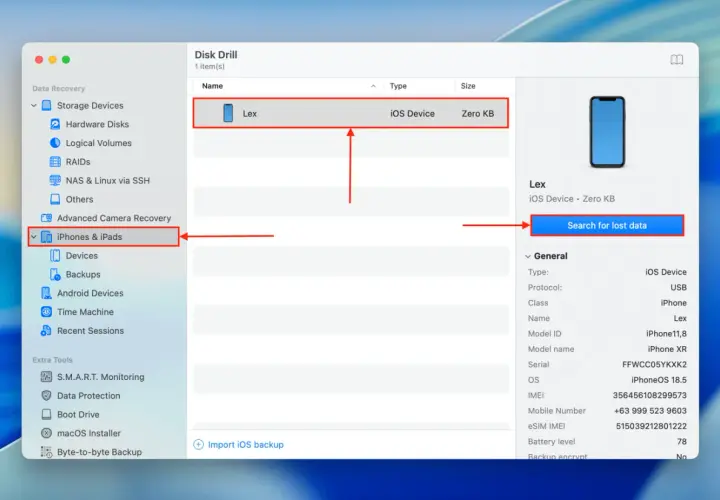
Task: Click the RAIDs icon
Action: [x=55, y=162]
